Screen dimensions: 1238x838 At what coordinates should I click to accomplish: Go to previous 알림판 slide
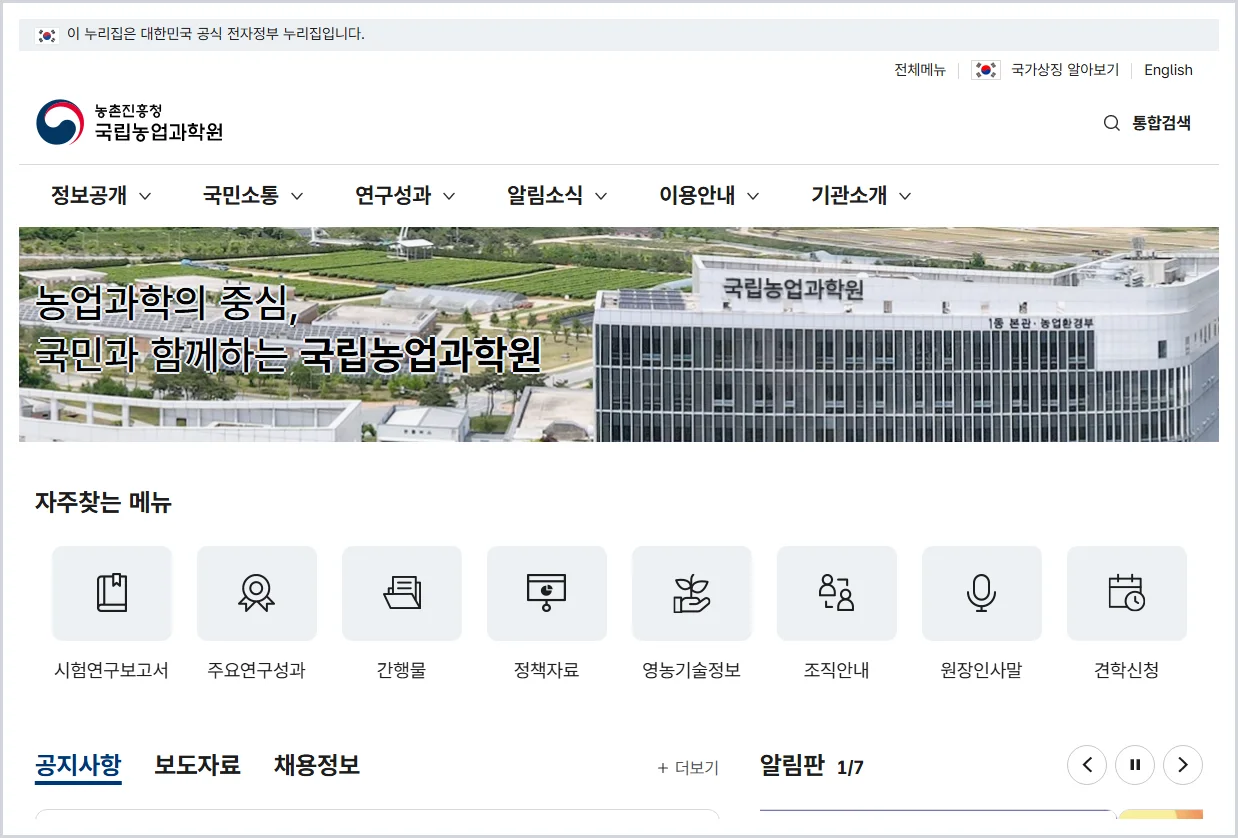pos(1087,765)
